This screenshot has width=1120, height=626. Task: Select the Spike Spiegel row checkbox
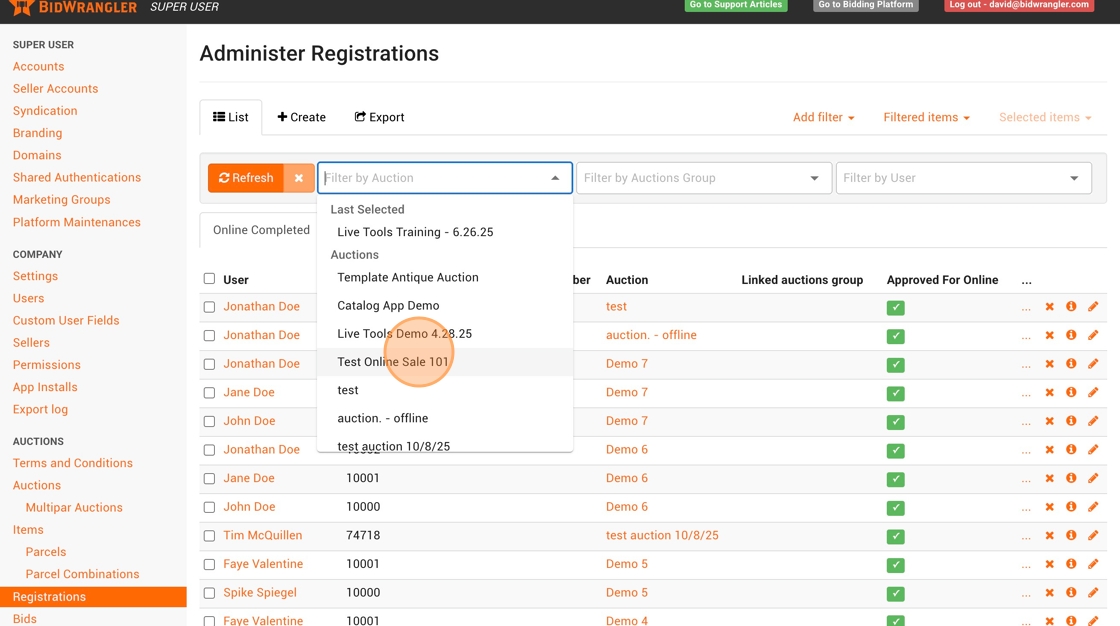[x=209, y=593]
